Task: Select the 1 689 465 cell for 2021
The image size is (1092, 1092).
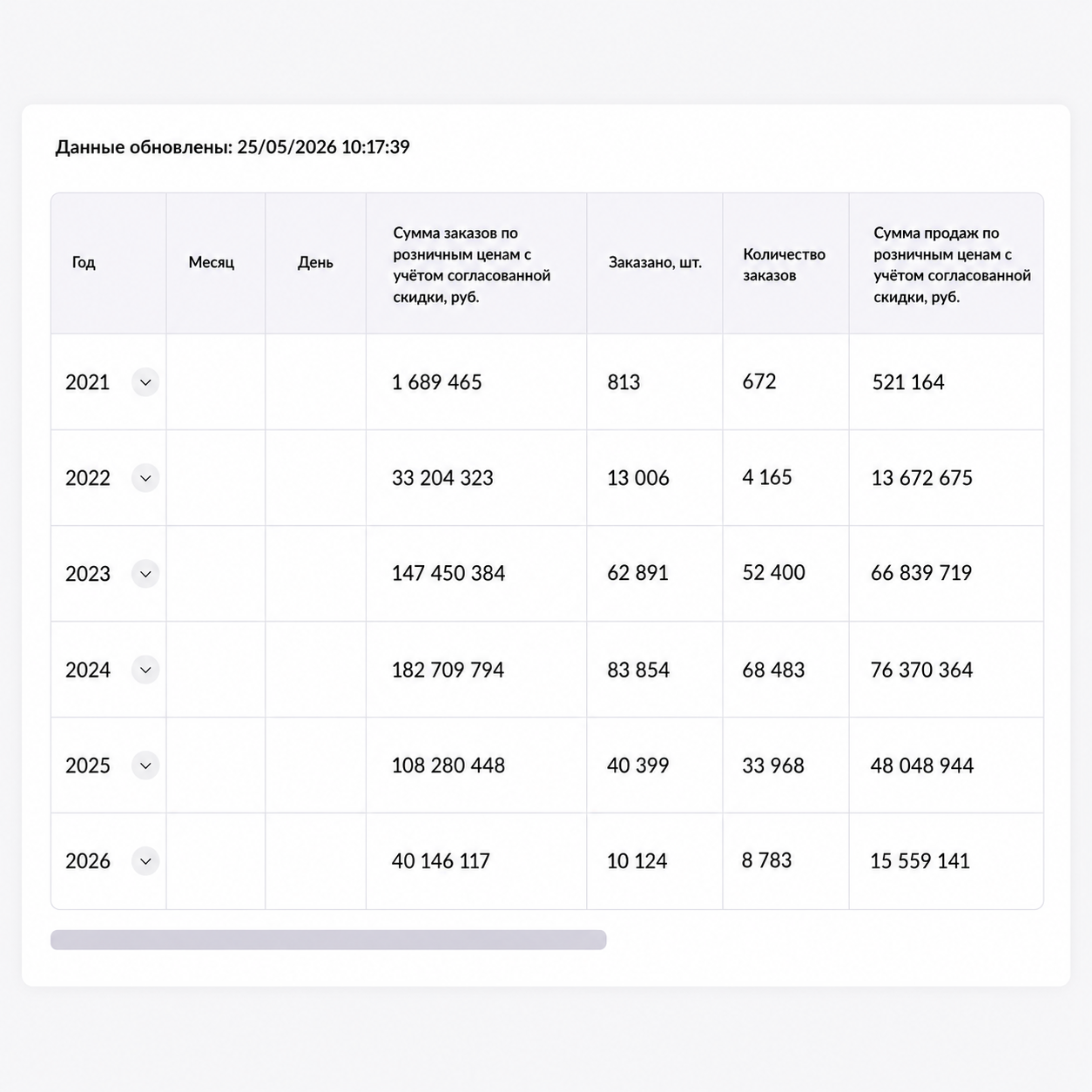Action: [436, 382]
